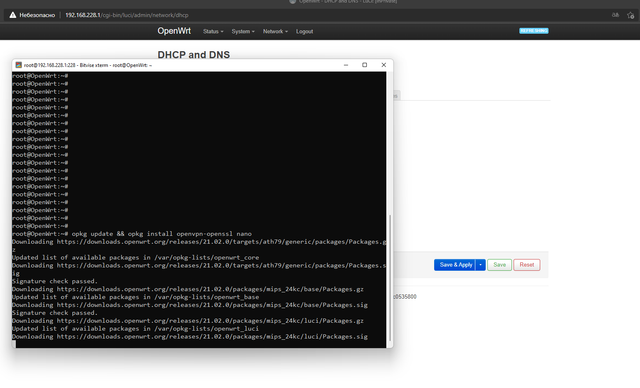Select the partially hidden tab behind terminal
This screenshot has height=388, width=640.
pos(397,95)
